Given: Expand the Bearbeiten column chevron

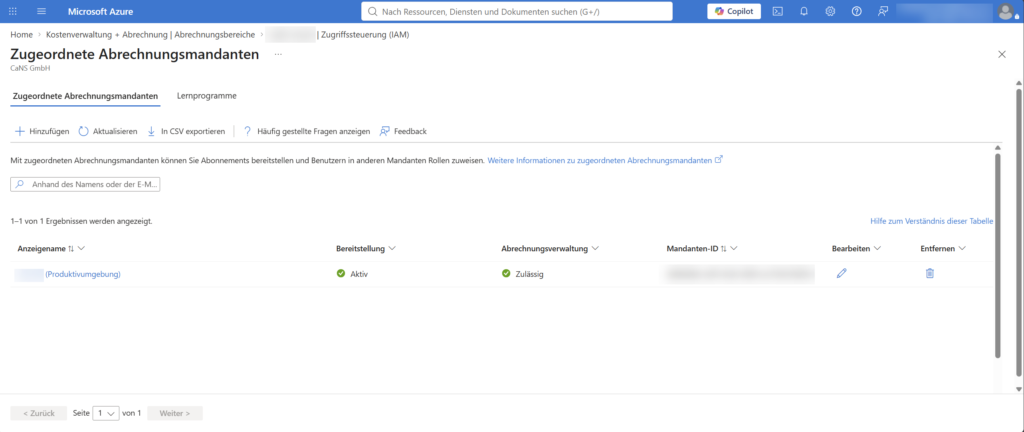Looking at the screenshot, I should (877, 249).
